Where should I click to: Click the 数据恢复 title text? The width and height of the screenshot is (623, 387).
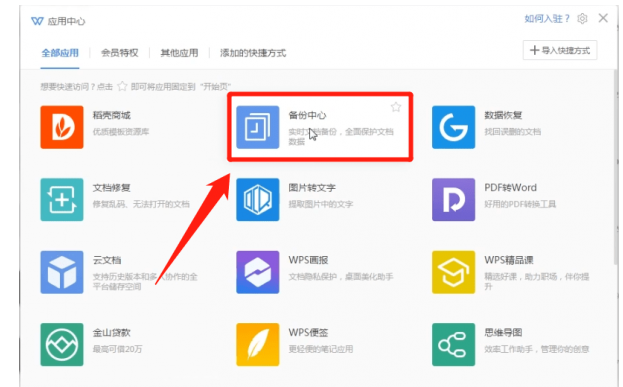click(x=503, y=115)
